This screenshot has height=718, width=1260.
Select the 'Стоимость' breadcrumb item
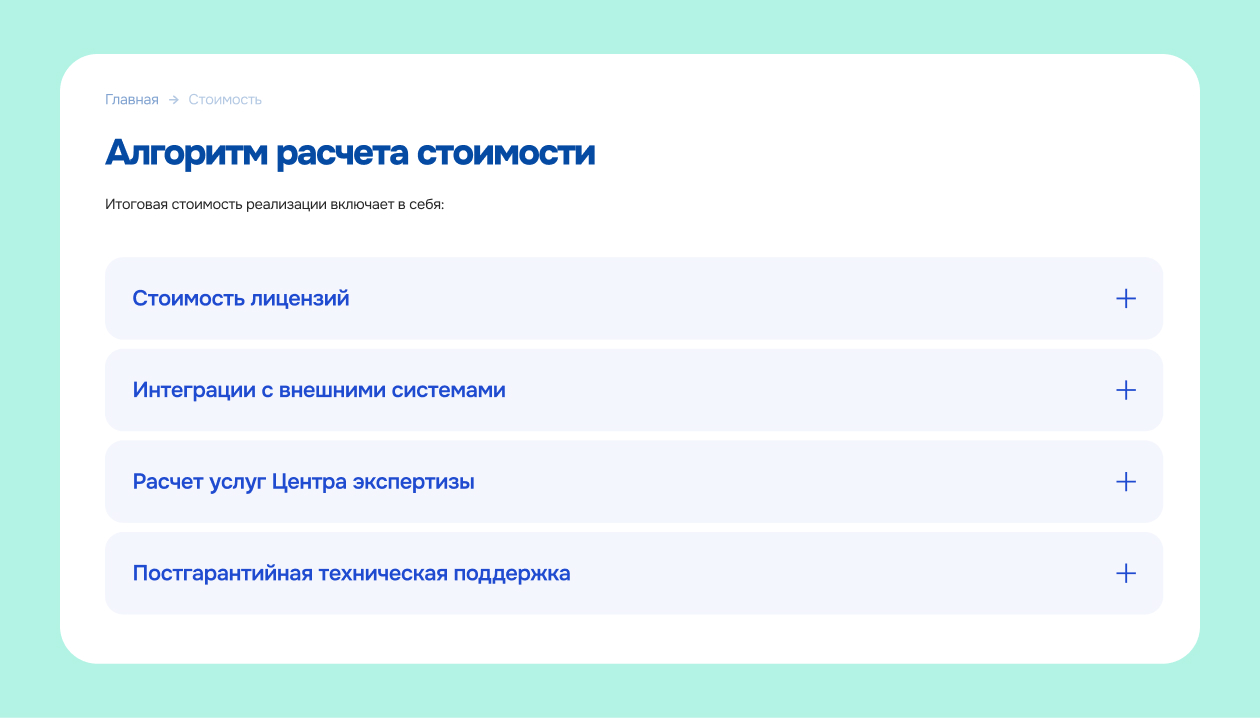point(225,100)
